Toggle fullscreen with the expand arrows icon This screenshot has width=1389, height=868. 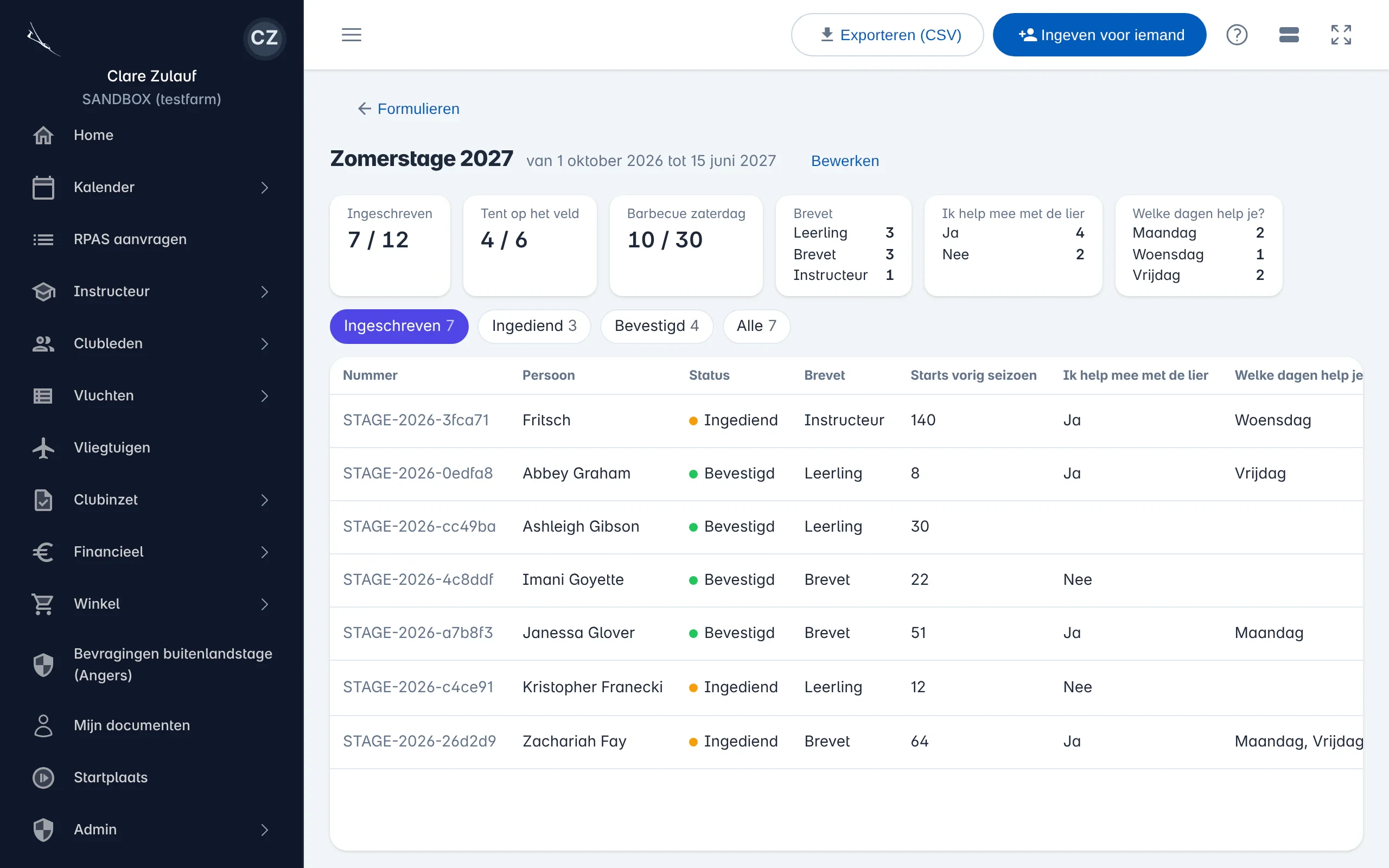point(1341,35)
